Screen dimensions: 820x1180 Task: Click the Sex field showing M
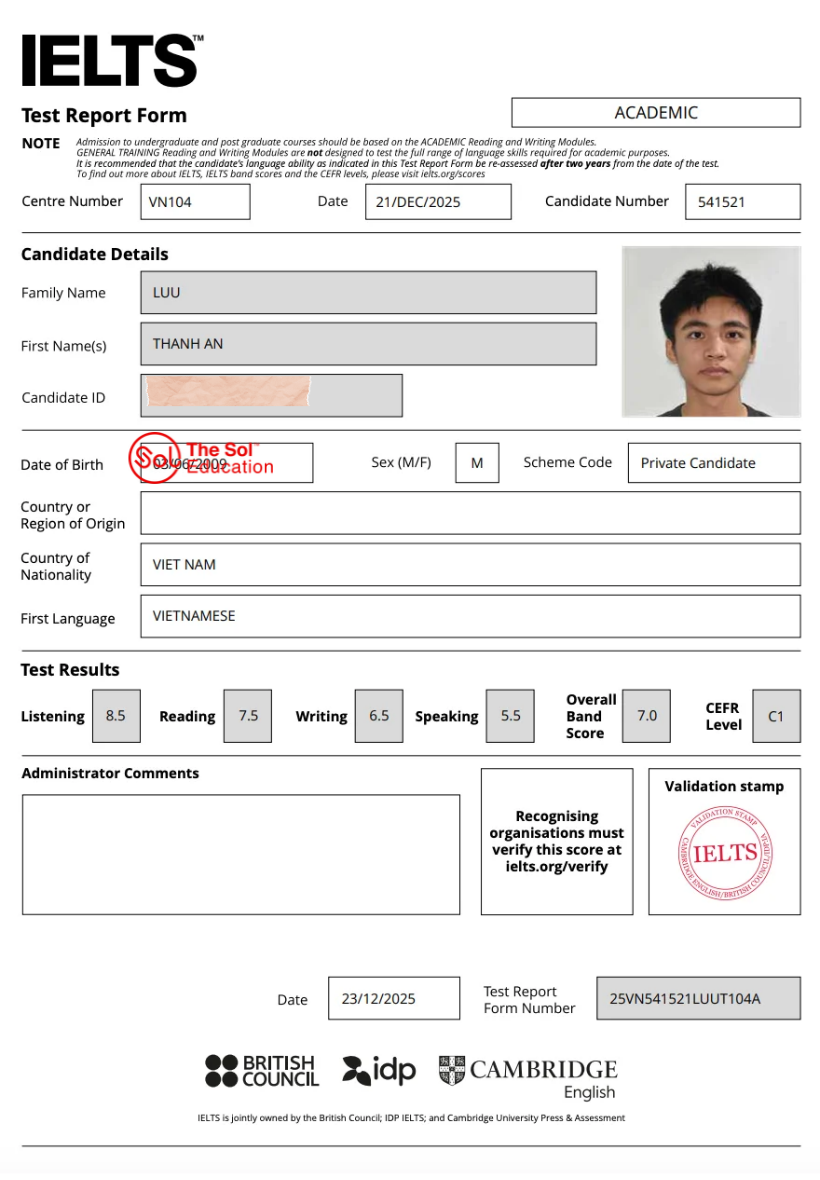pyautogui.click(x=477, y=463)
